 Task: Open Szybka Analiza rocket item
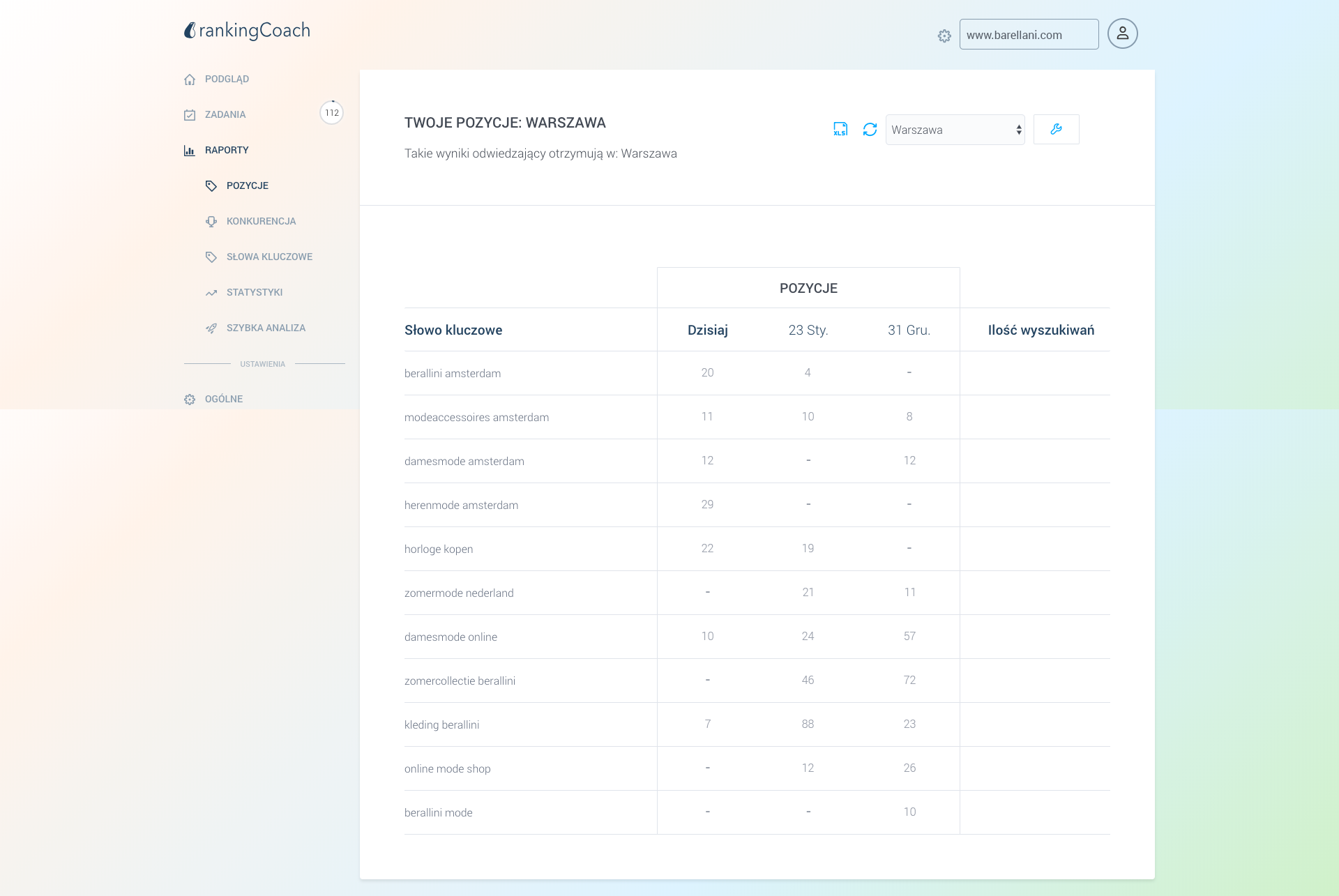coord(265,328)
